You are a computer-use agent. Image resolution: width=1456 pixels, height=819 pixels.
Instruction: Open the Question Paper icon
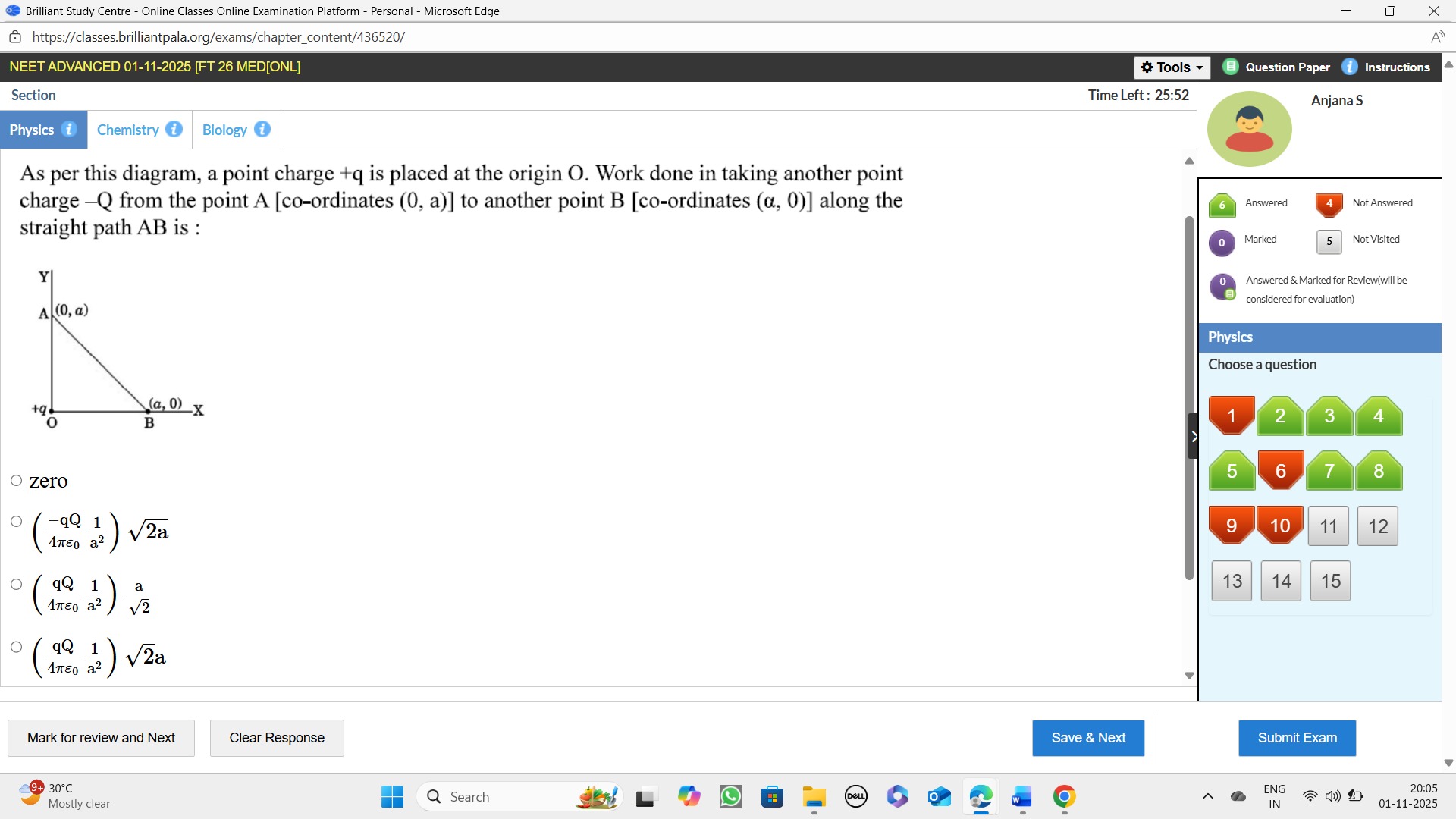click(1231, 67)
